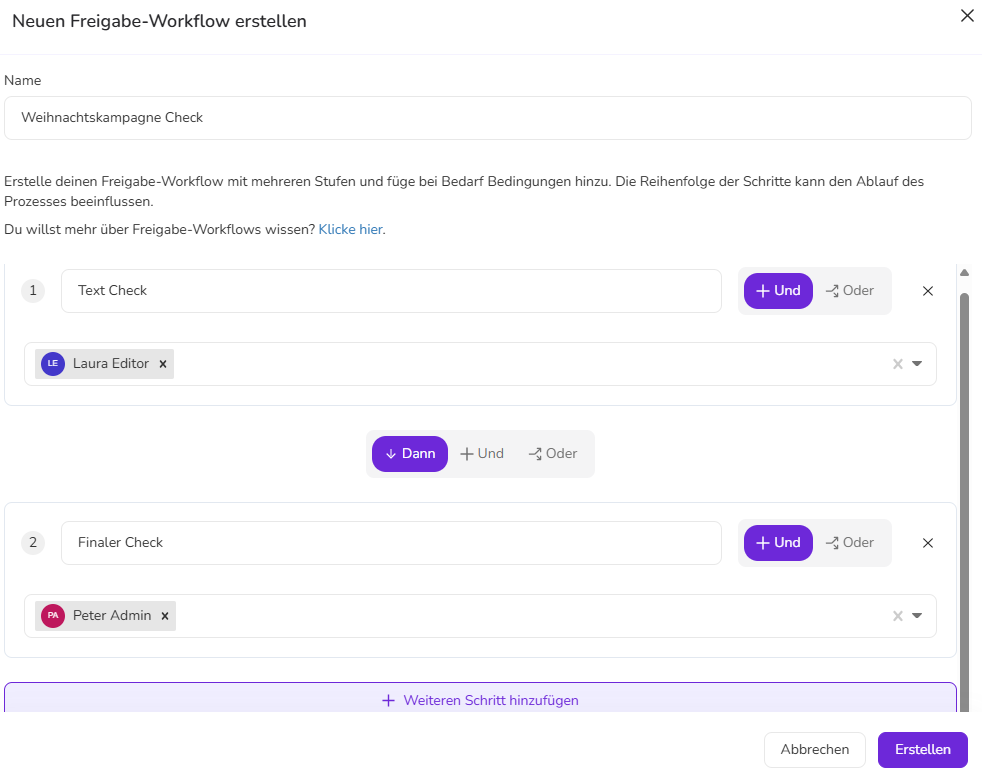Delete step 2 Finaler Check
The width and height of the screenshot is (982, 778).
(x=927, y=543)
